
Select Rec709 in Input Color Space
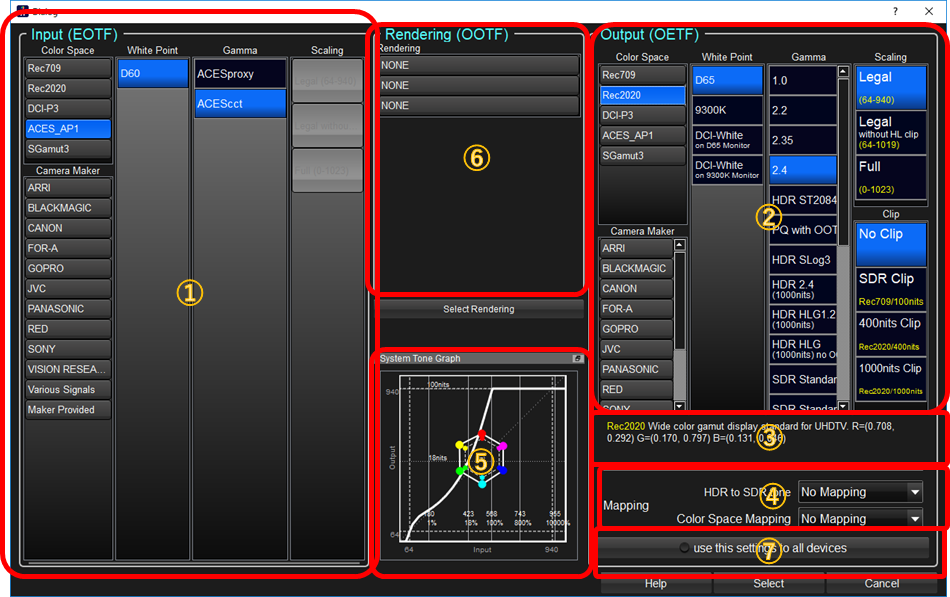[68, 68]
